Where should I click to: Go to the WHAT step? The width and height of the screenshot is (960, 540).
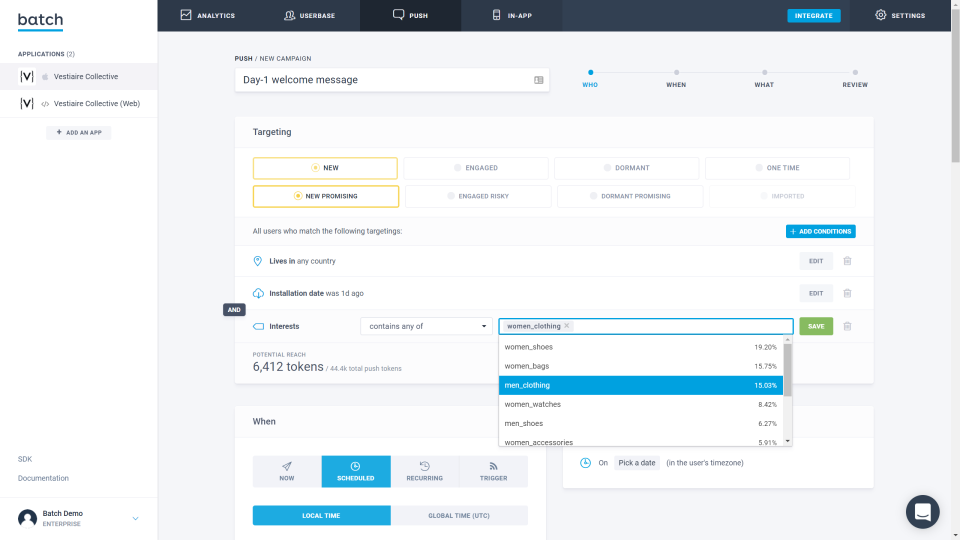coord(764,80)
